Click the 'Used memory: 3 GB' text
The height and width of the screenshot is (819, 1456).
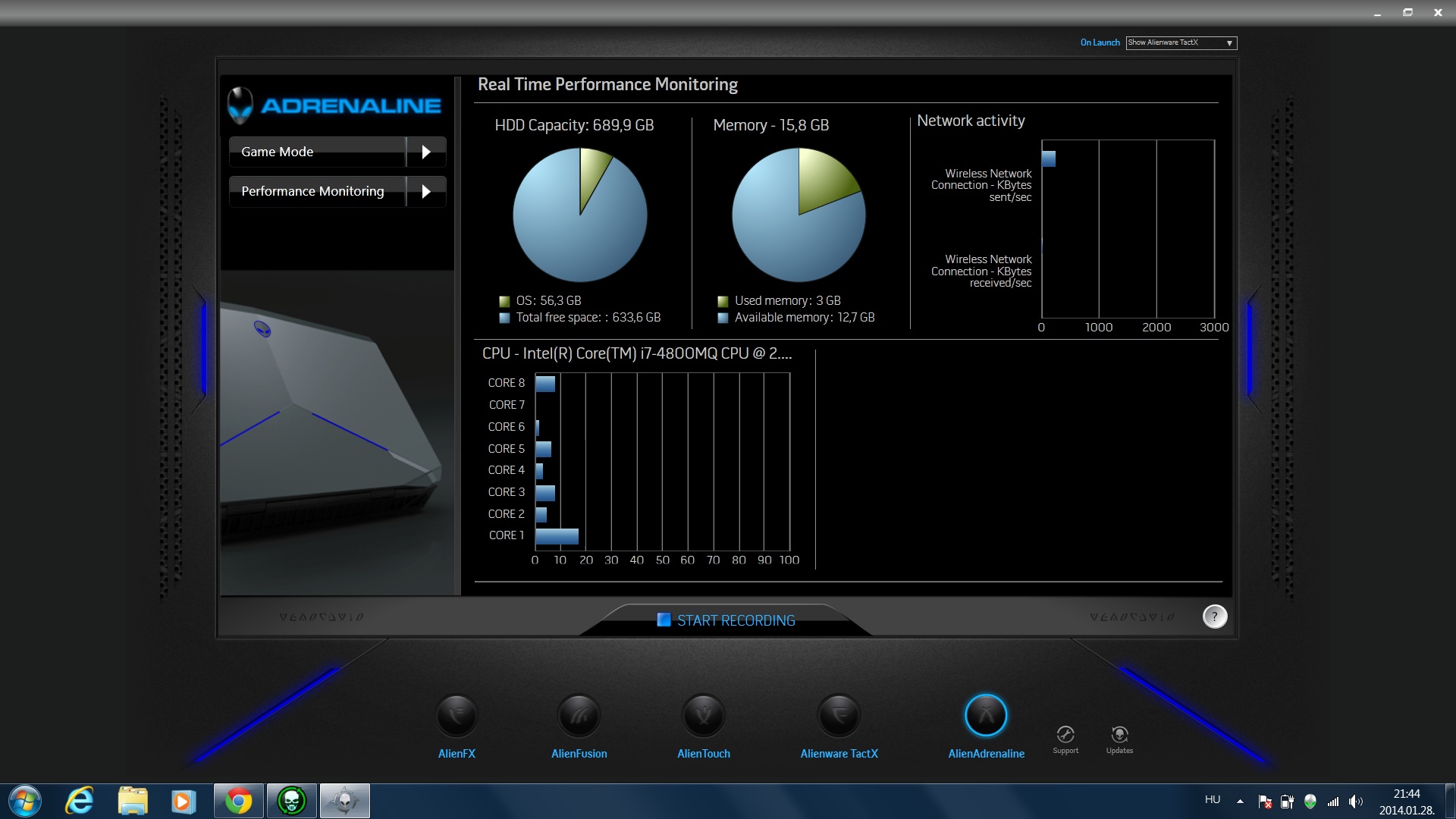tap(788, 301)
